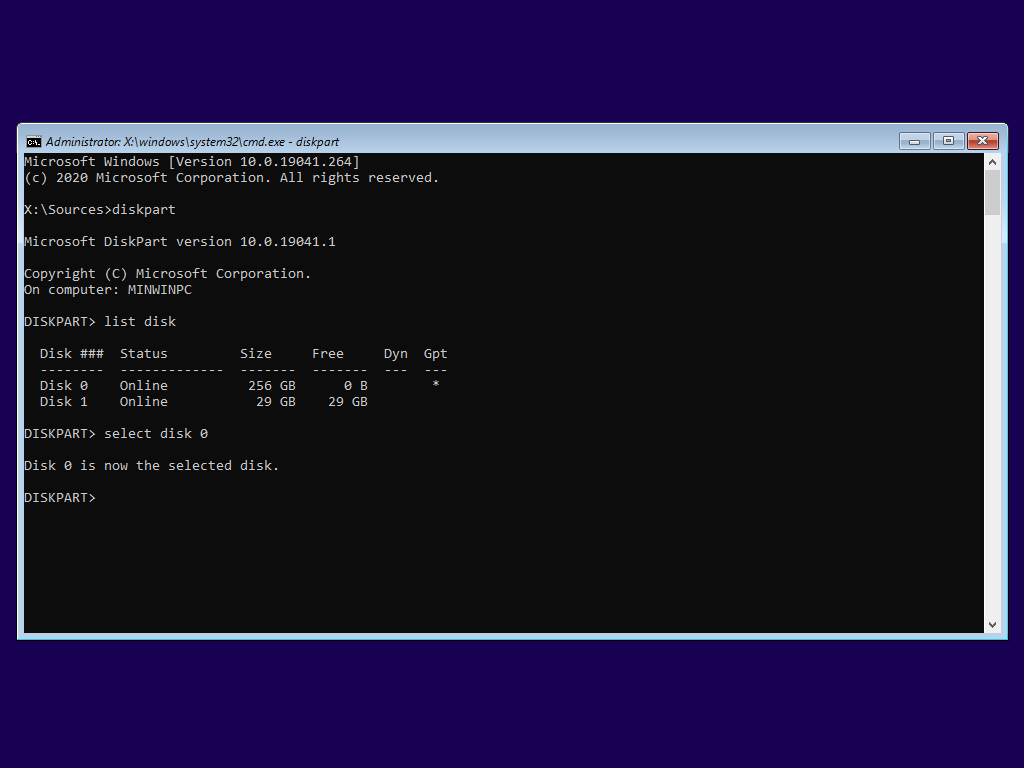Click the "Disk ###" column header
This screenshot has width=1024, height=768.
point(72,353)
